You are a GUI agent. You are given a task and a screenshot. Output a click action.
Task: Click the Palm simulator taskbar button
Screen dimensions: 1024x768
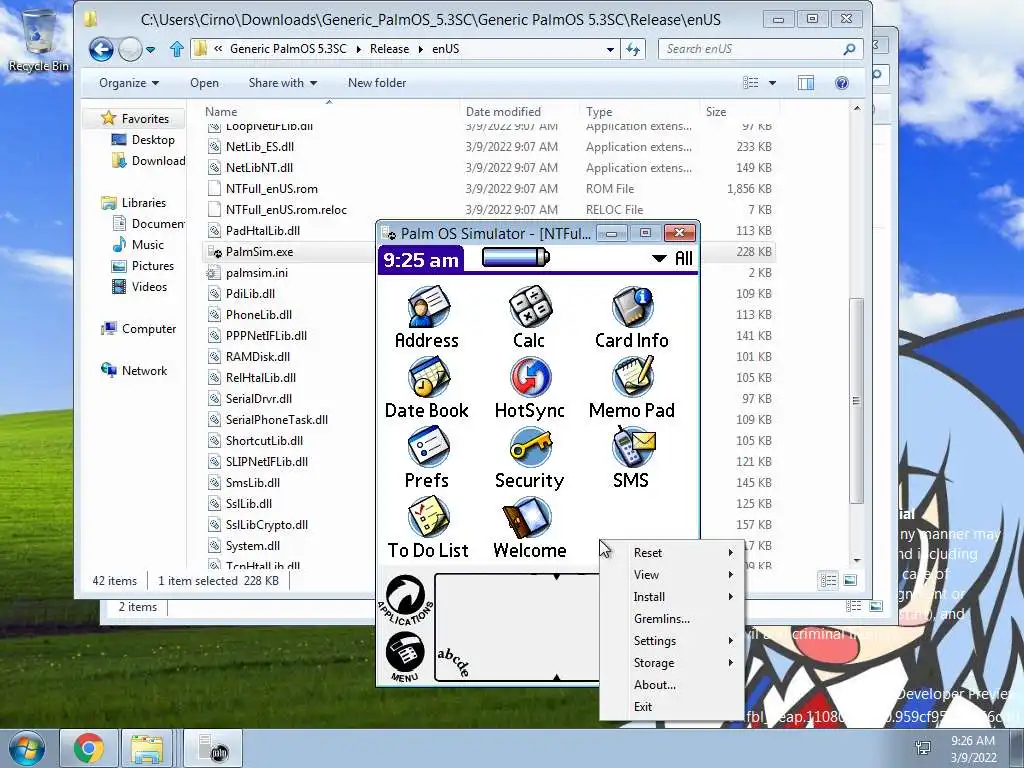point(213,748)
